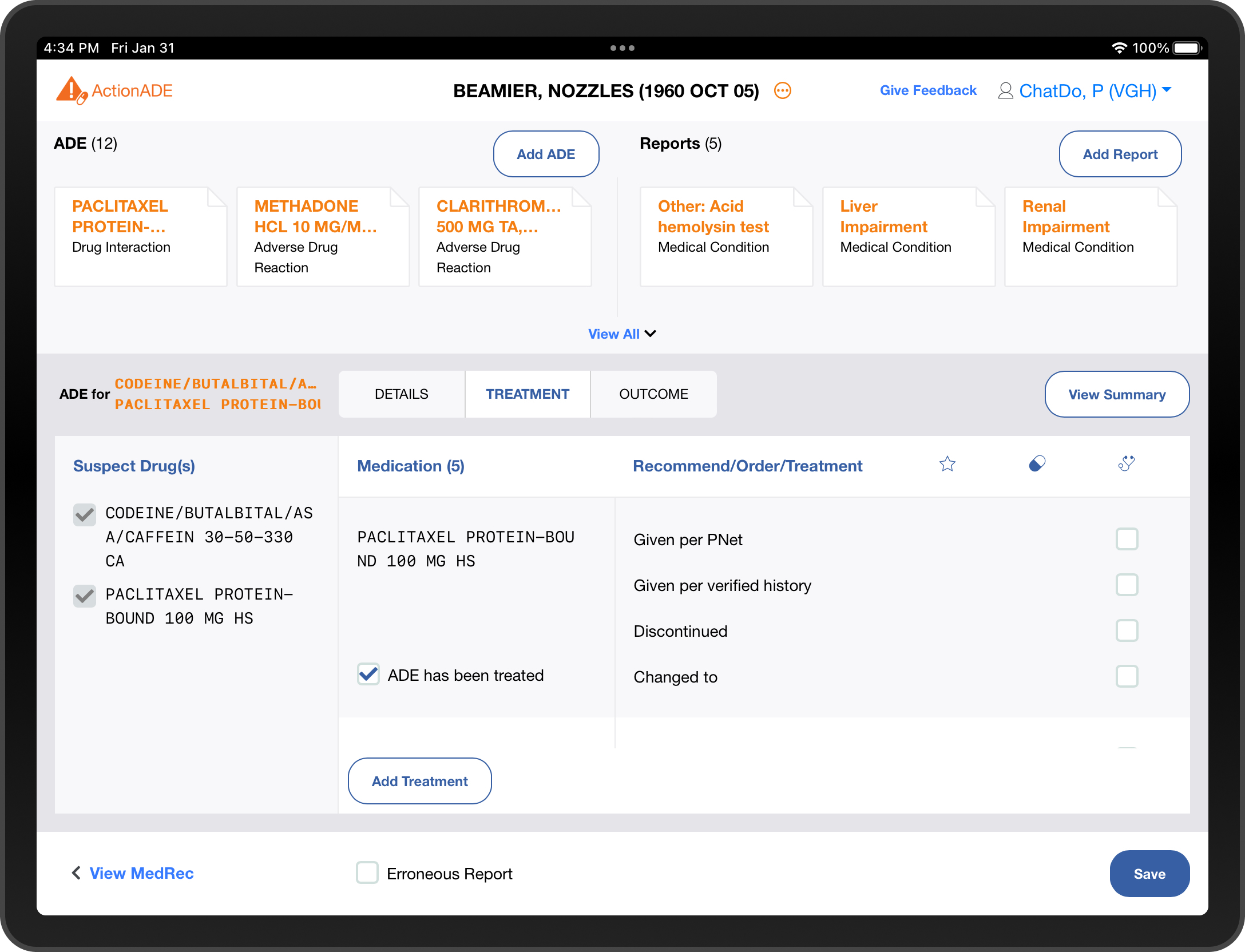Click Recommend/Order/Treatment heading
Viewport: 1245px width, 952px height.
(747, 466)
